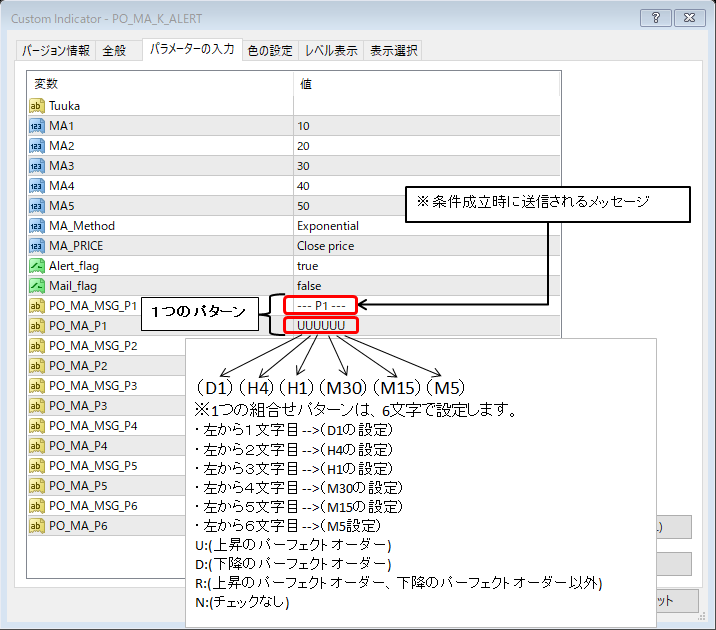Image resolution: width=716 pixels, height=630 pixels.
Task: Select the Alert_flag variable name
Action: [x=74, y=266]
